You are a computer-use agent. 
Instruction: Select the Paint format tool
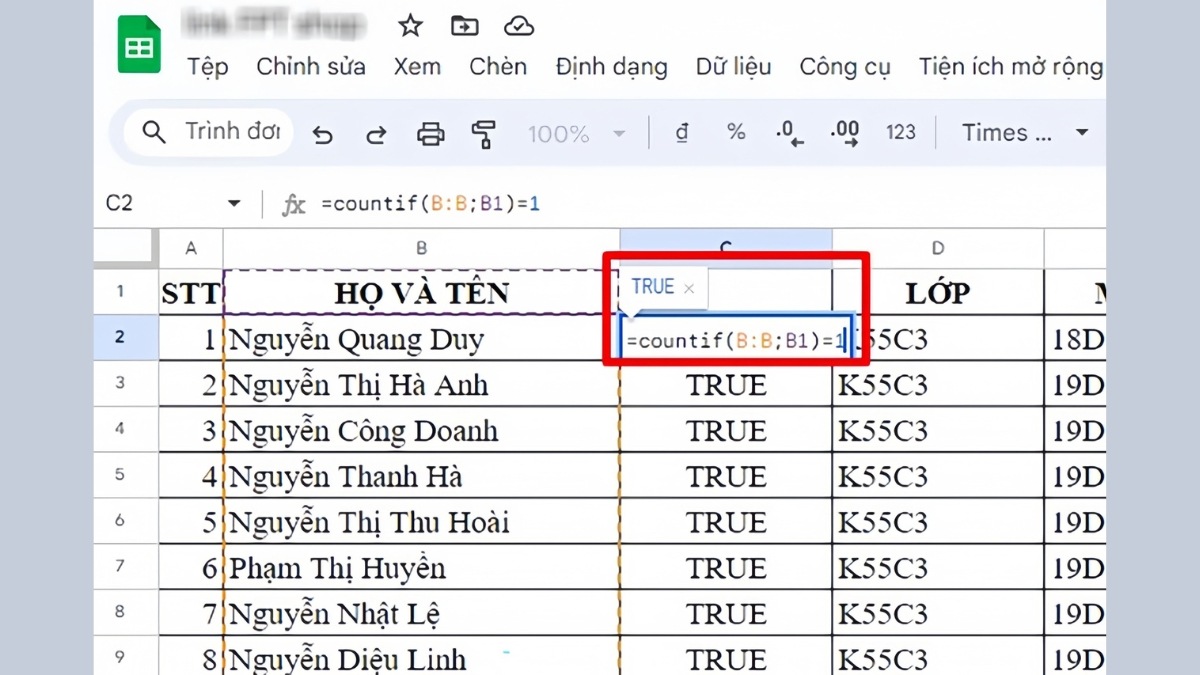[484, 133]
